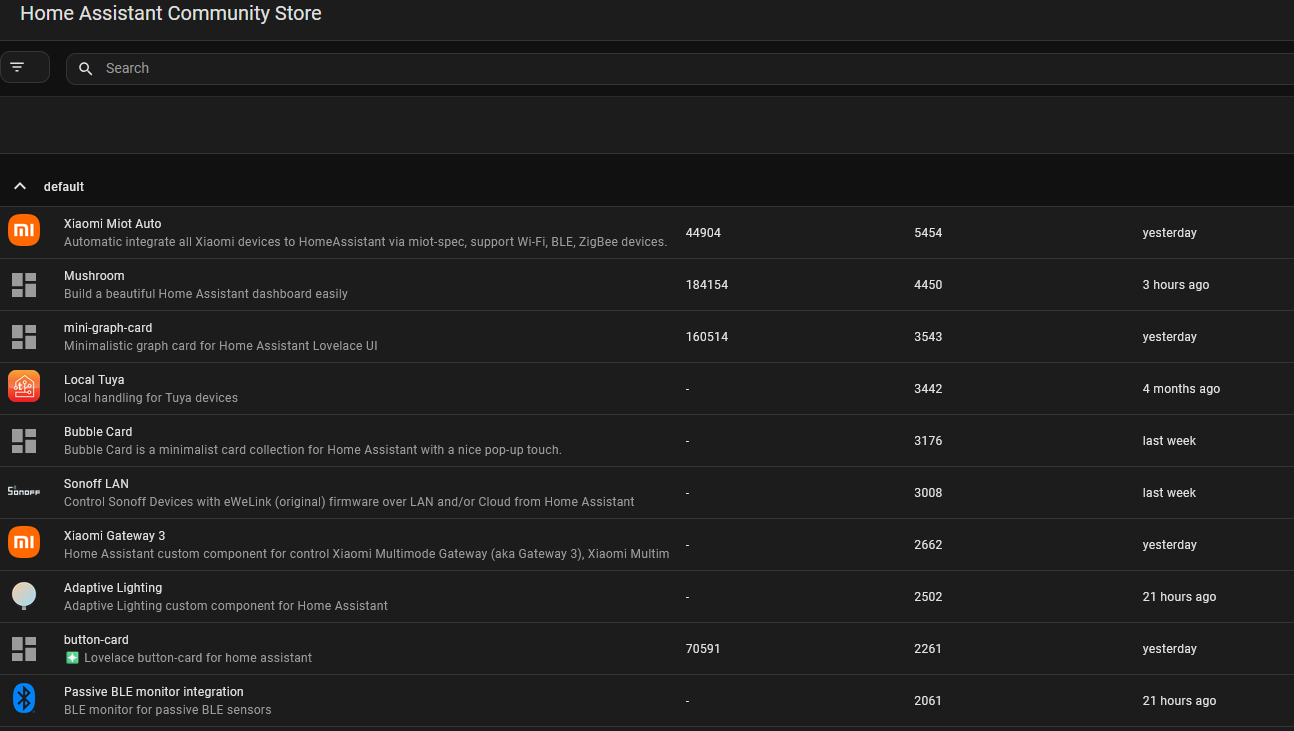
Task: Open the mini-graph-card repository
Action: point(108,328)
